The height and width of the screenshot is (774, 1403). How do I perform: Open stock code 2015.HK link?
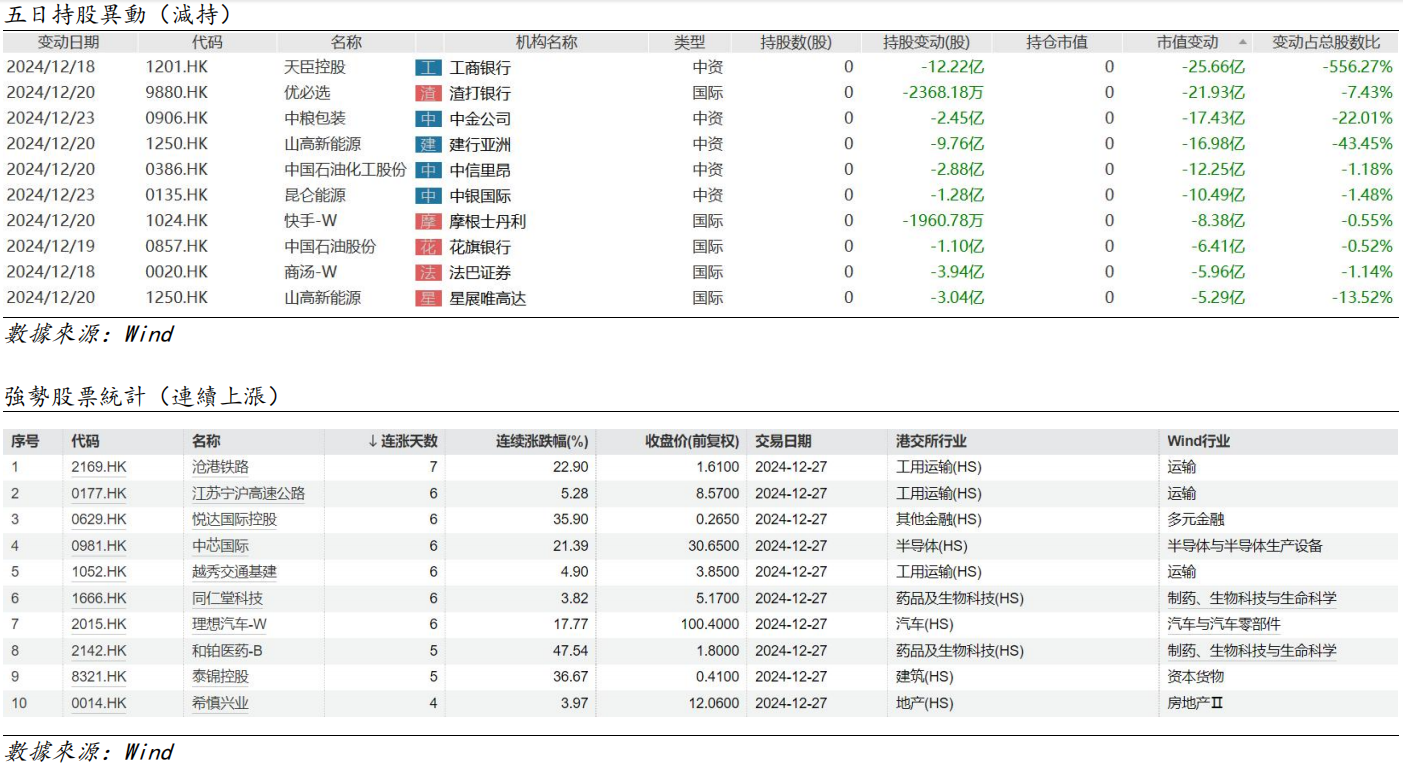(99, 624)
